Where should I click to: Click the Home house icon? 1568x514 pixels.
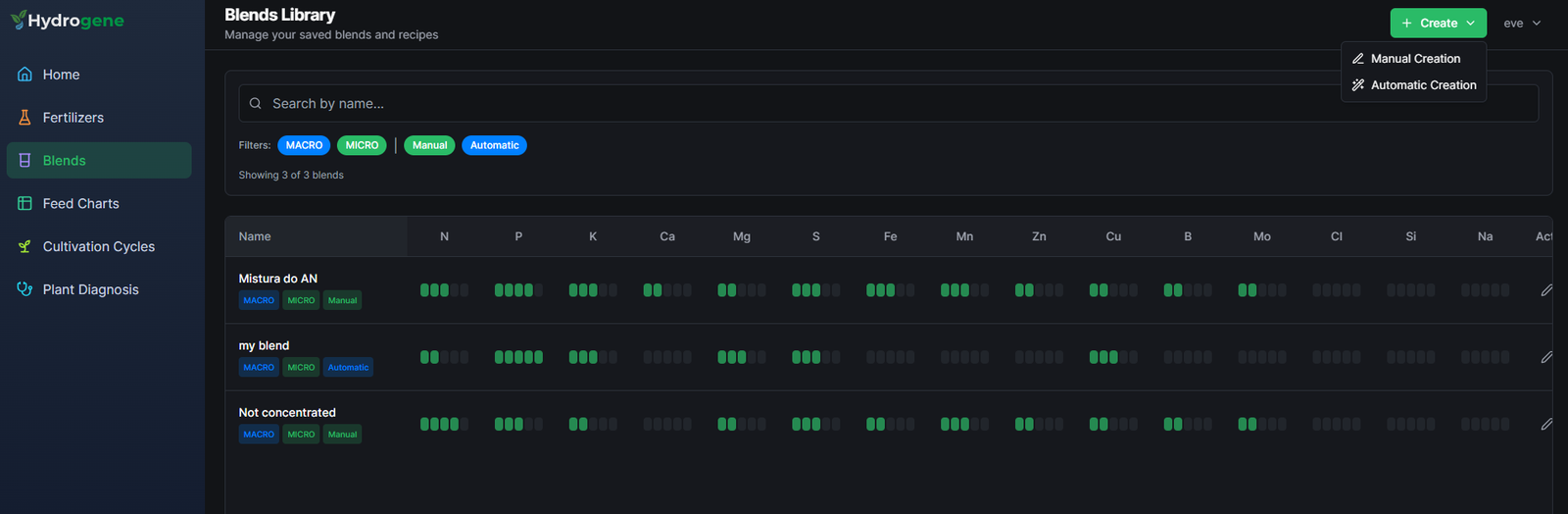tap(24, 75)
